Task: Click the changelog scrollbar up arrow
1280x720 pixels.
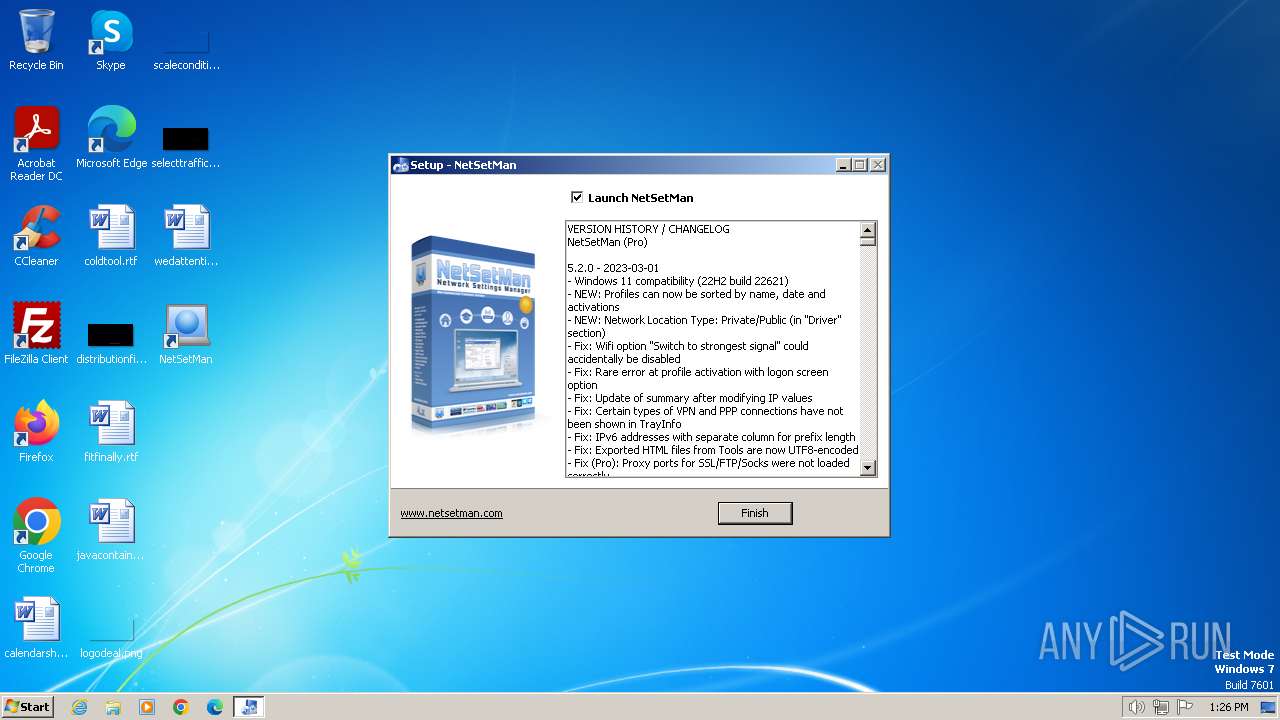Action: [868, 229]
